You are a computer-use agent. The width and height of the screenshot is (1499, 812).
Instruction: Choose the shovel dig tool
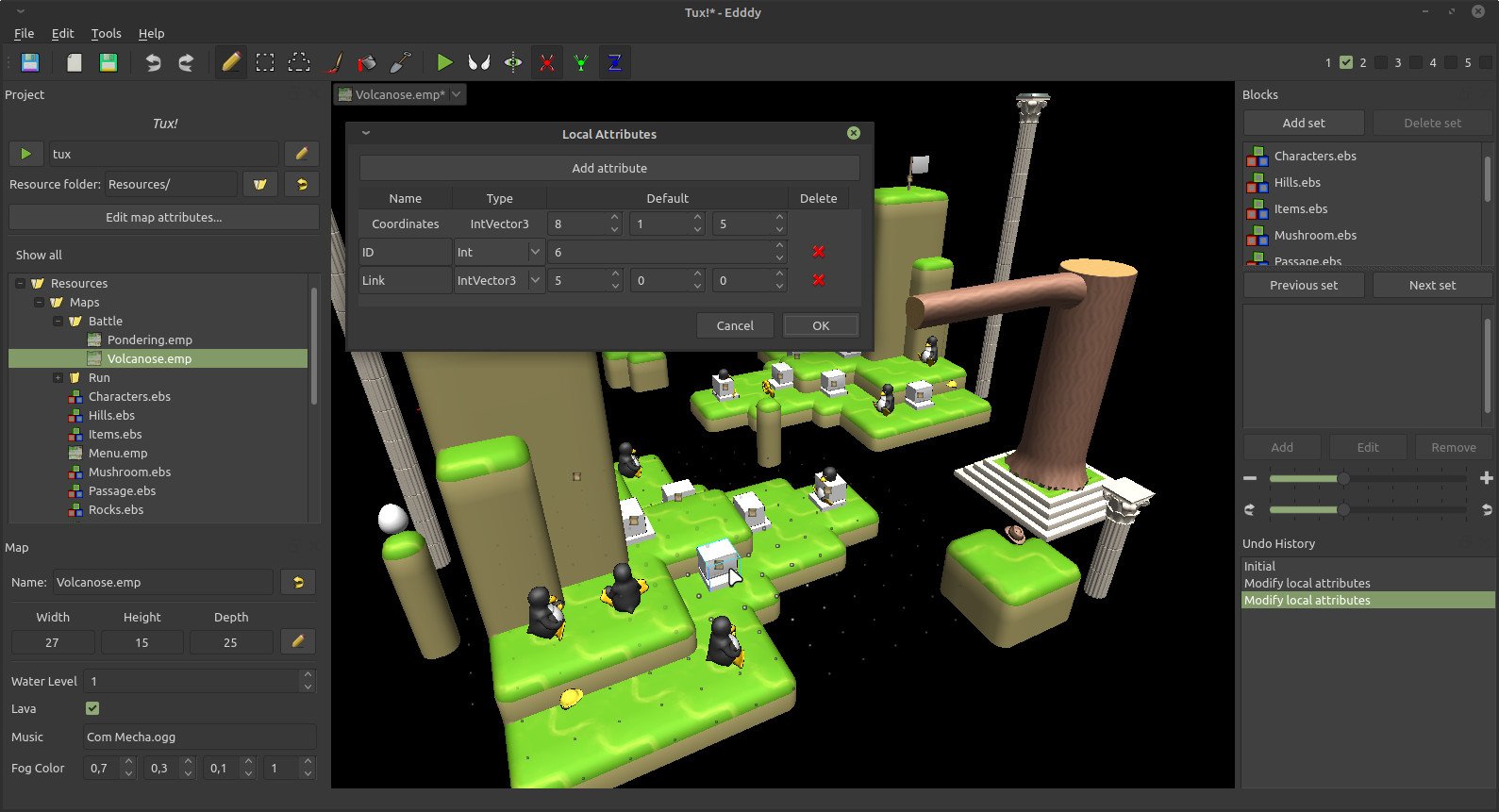(401, 62)
